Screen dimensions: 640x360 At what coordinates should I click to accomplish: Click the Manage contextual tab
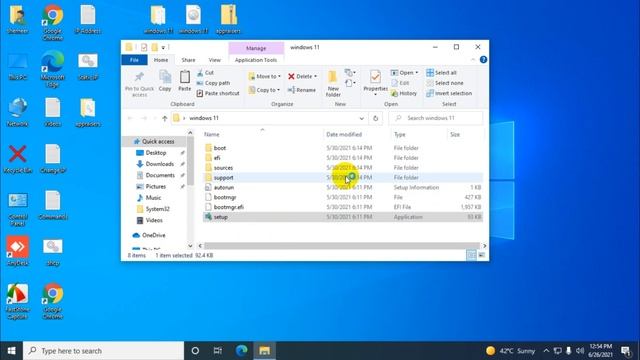[256, 48]
